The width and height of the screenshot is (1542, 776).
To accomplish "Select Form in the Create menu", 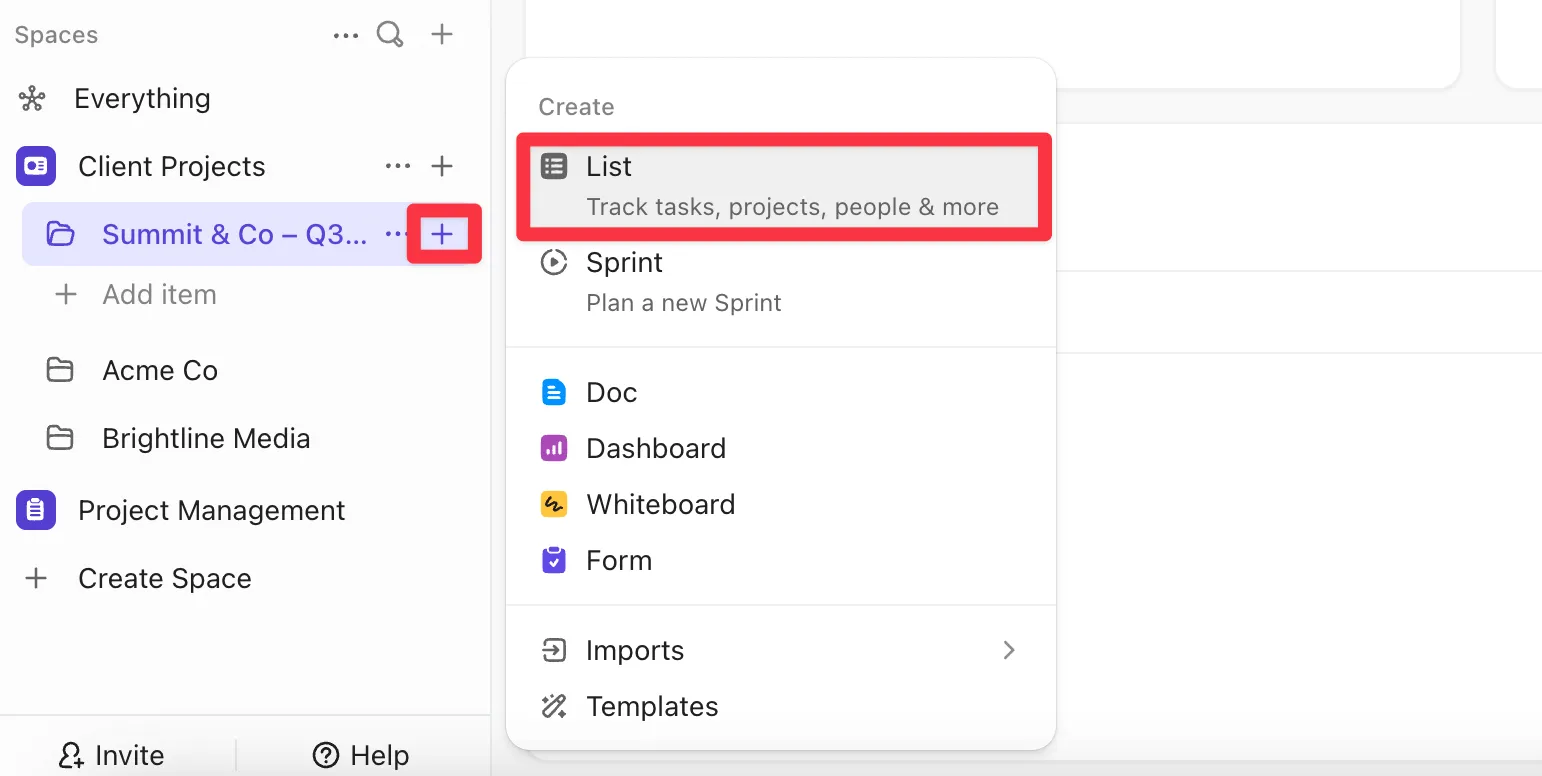I will [x=781, y=560].
